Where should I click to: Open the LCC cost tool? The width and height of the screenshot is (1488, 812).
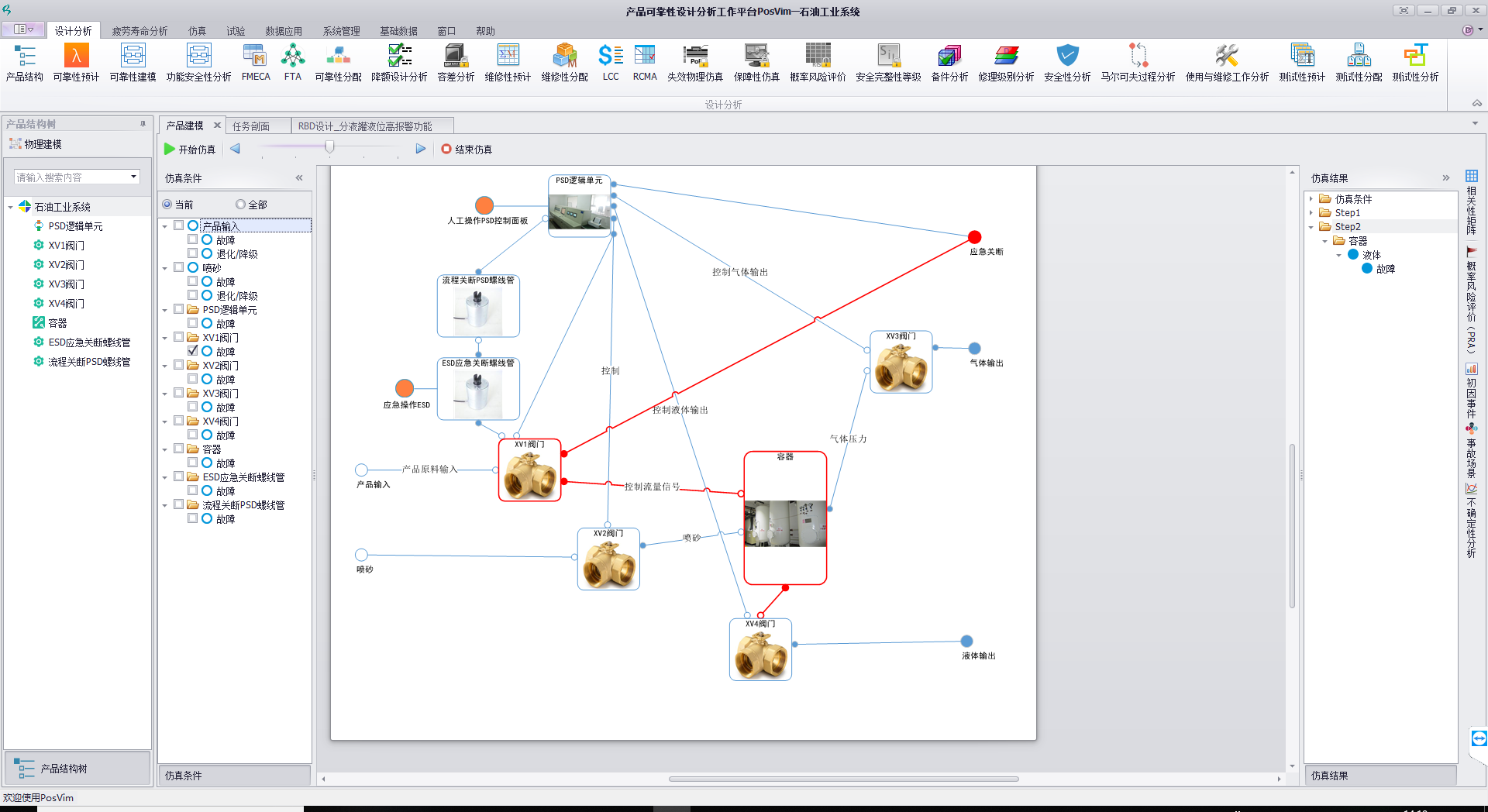(x=611, y=63)
